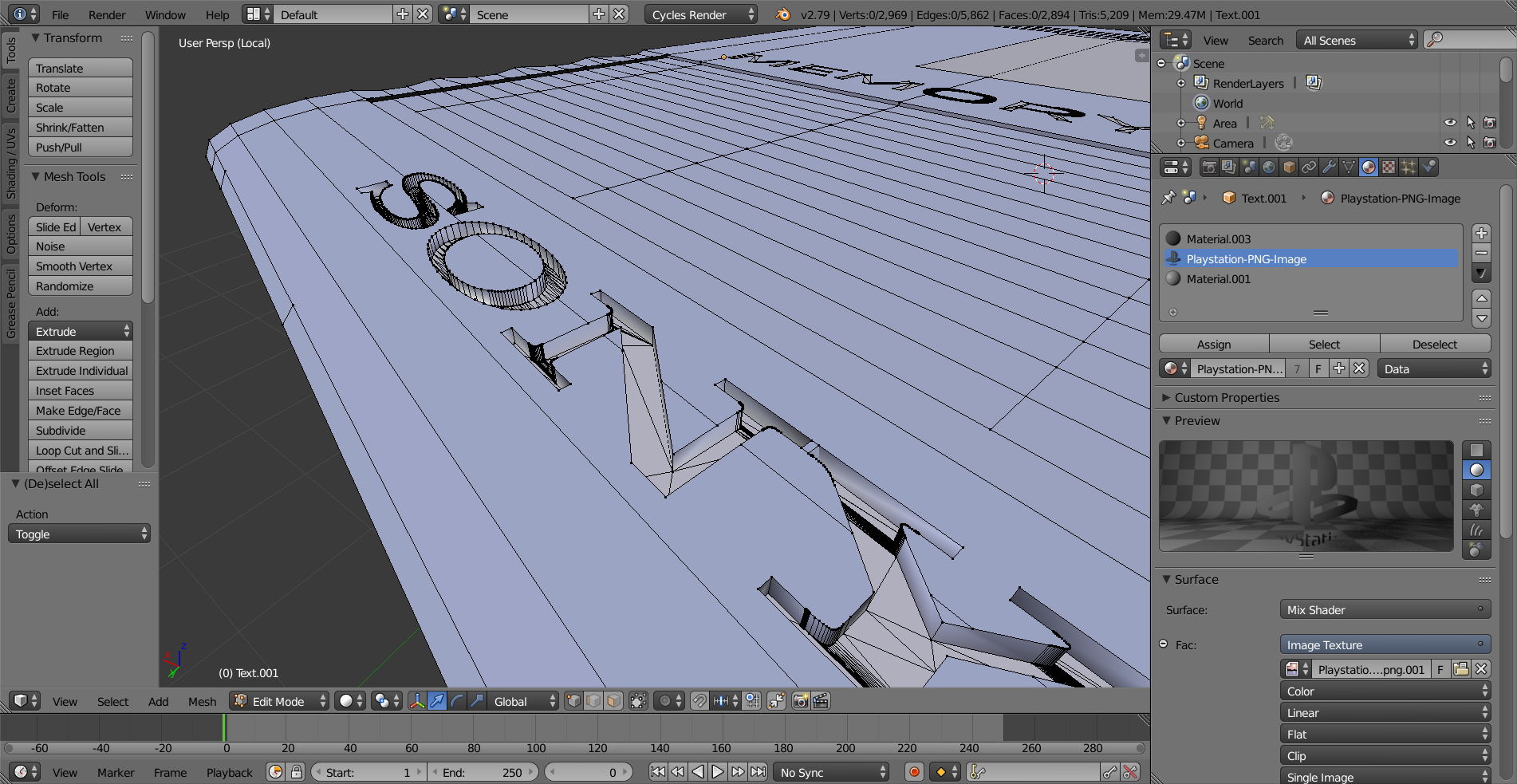The width and height of the screenshot is (1517, 784).
Task: Open the Edit Mode selector dropdown
Action: (x=279, y=701)
